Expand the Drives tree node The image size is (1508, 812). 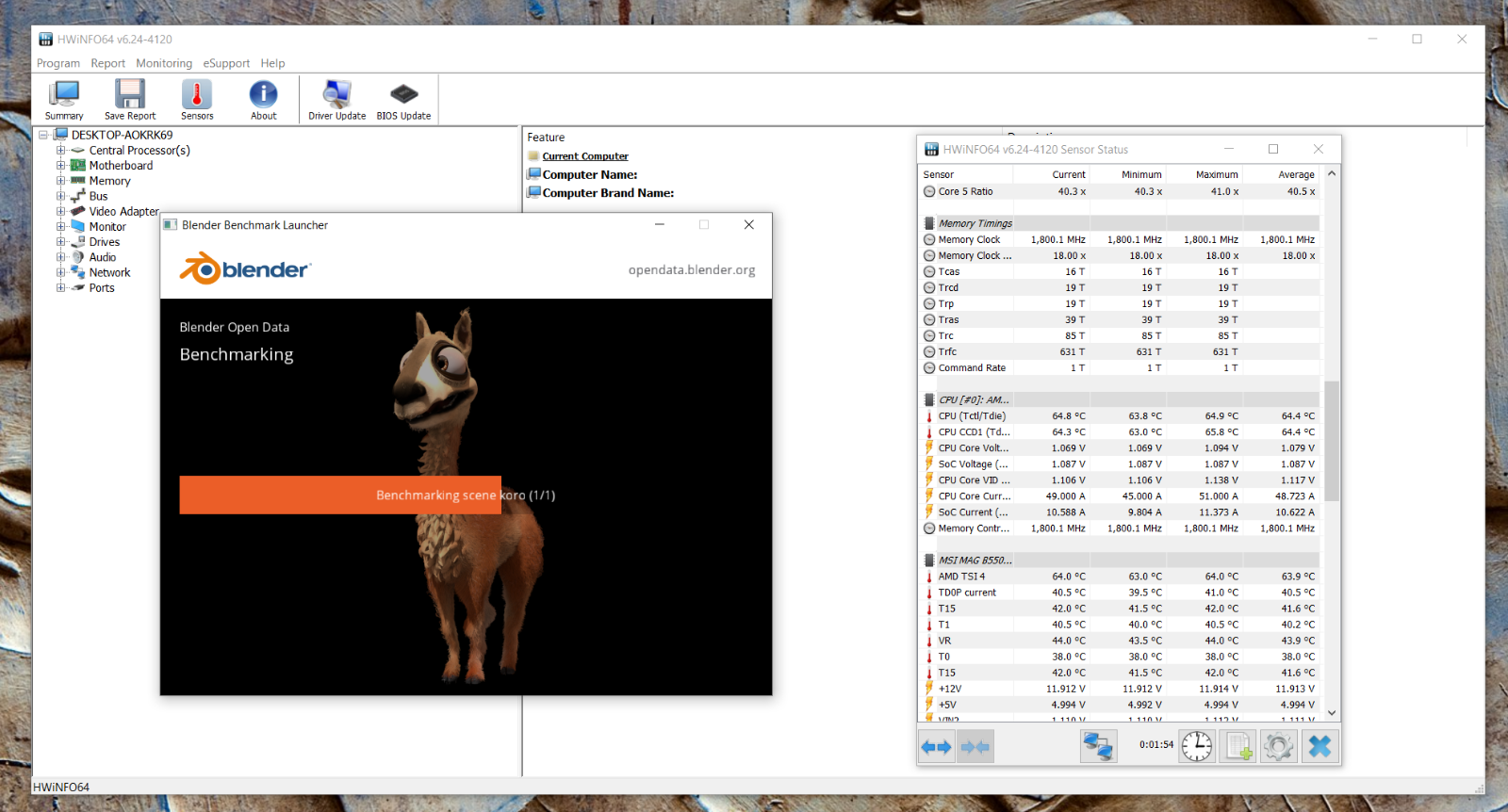pos(60,242)
